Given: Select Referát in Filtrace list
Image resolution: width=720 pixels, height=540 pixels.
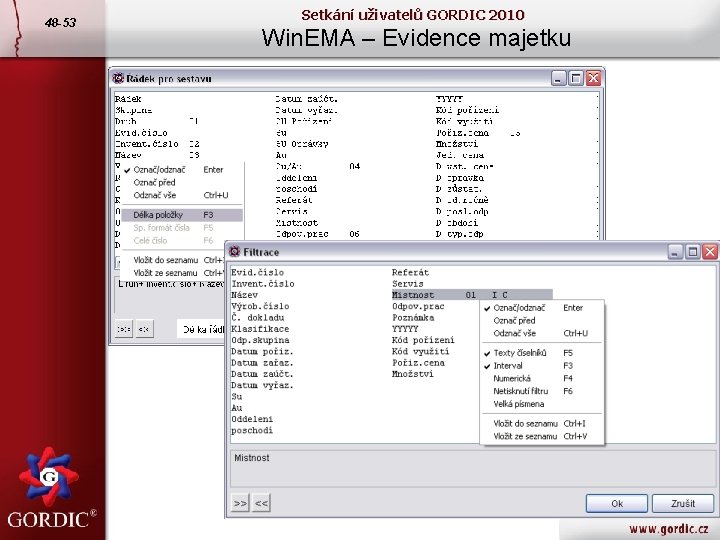Looking at the screenshot, I should (410, 272).
